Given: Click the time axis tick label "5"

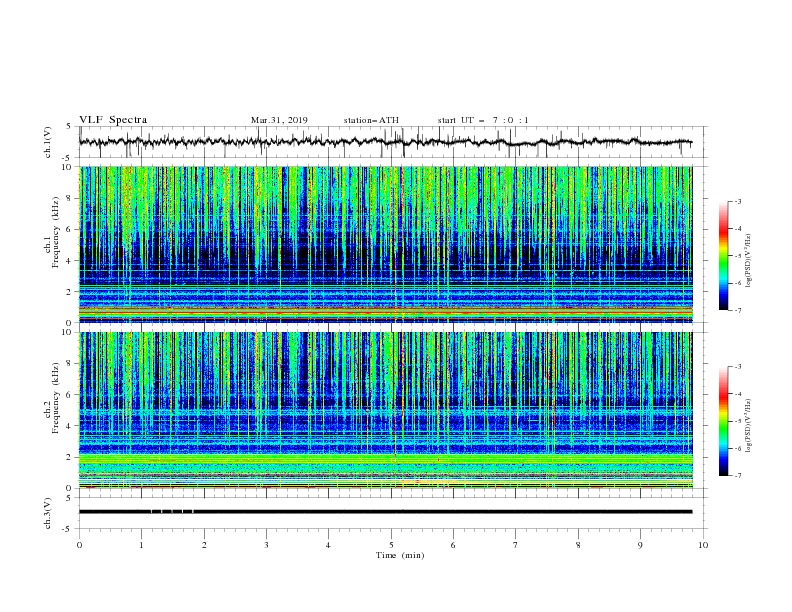Looking at the screenshot, I should coord(391,545).
